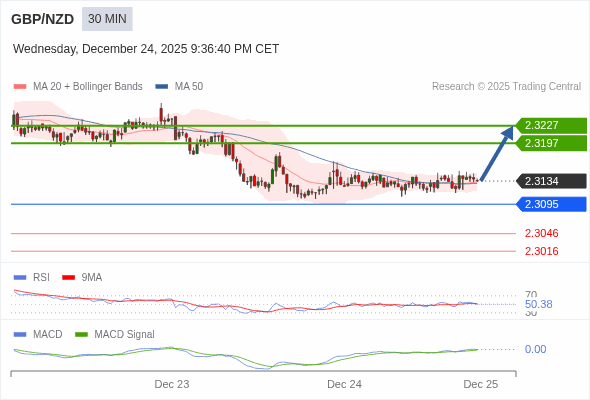Click the MA 50 blue legend swatch
The width and height of the screenshot is (590, 400).
[x=162, y=87]
